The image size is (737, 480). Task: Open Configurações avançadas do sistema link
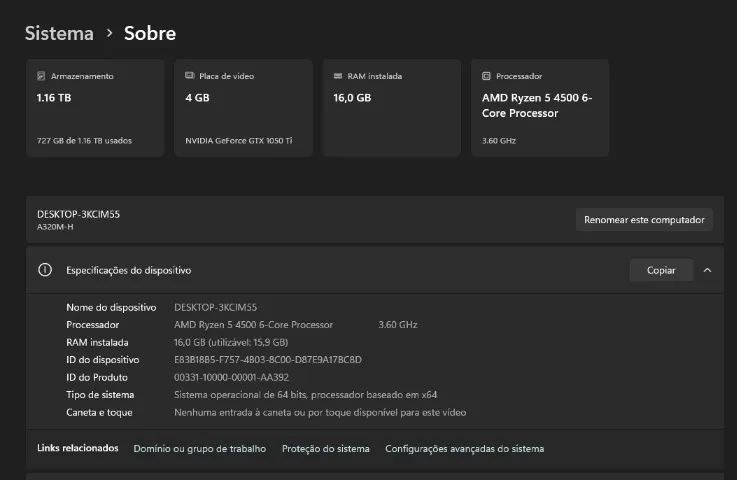464,449
